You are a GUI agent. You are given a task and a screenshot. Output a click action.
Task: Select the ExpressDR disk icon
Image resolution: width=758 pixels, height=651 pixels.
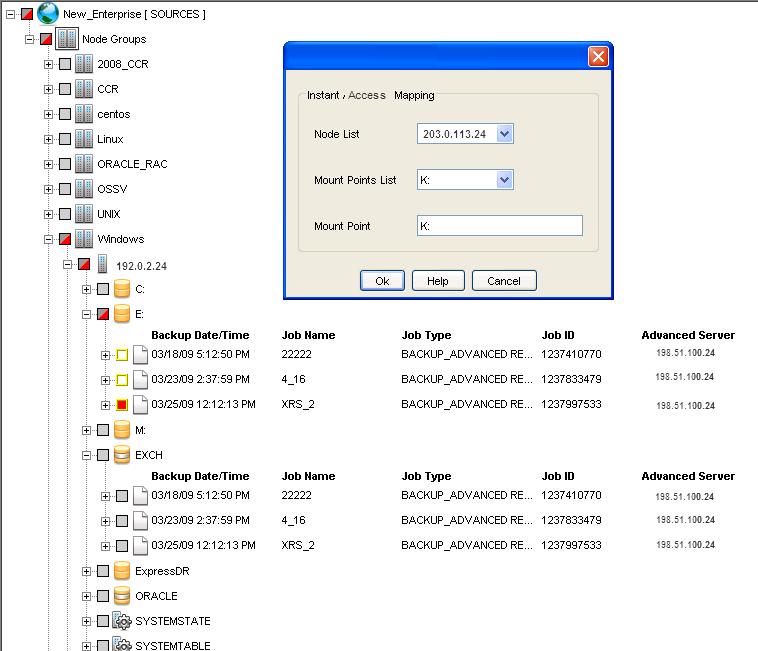tap(122, 571)
